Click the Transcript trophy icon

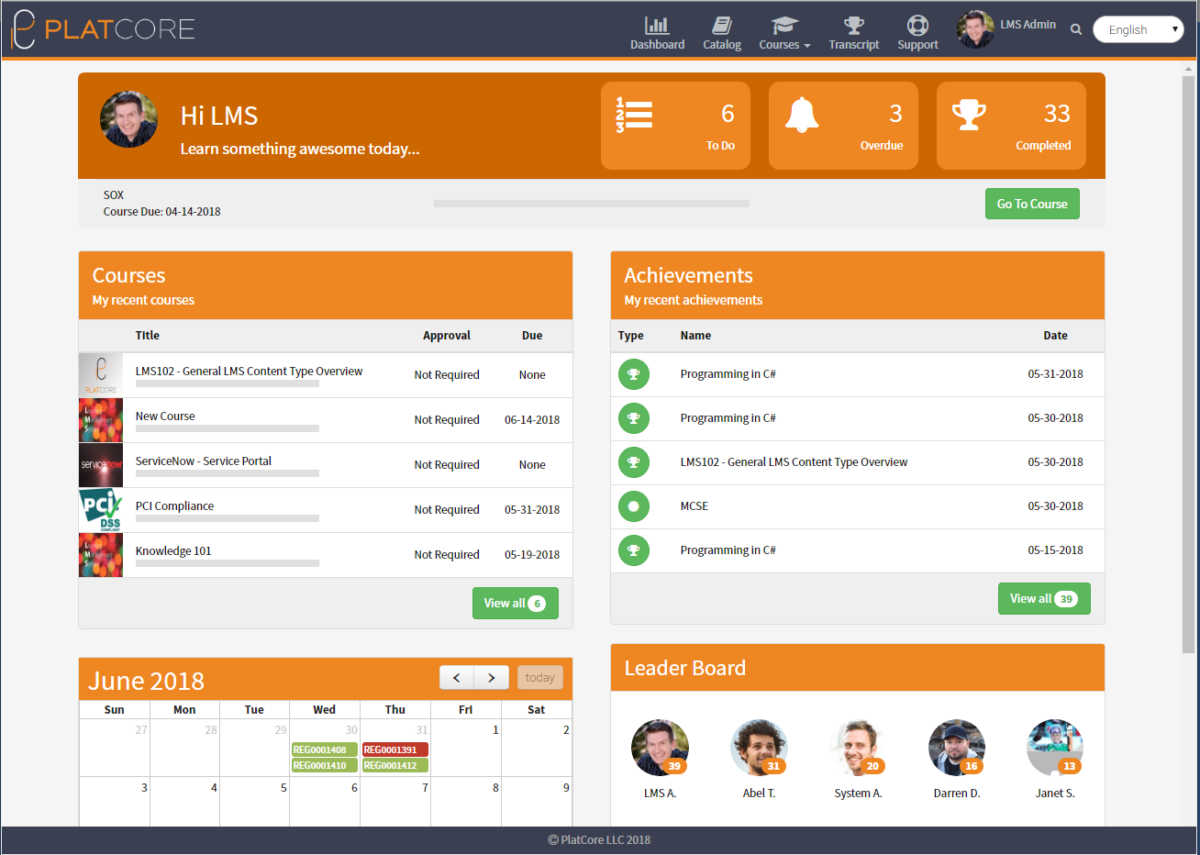[x=853, y=25]
